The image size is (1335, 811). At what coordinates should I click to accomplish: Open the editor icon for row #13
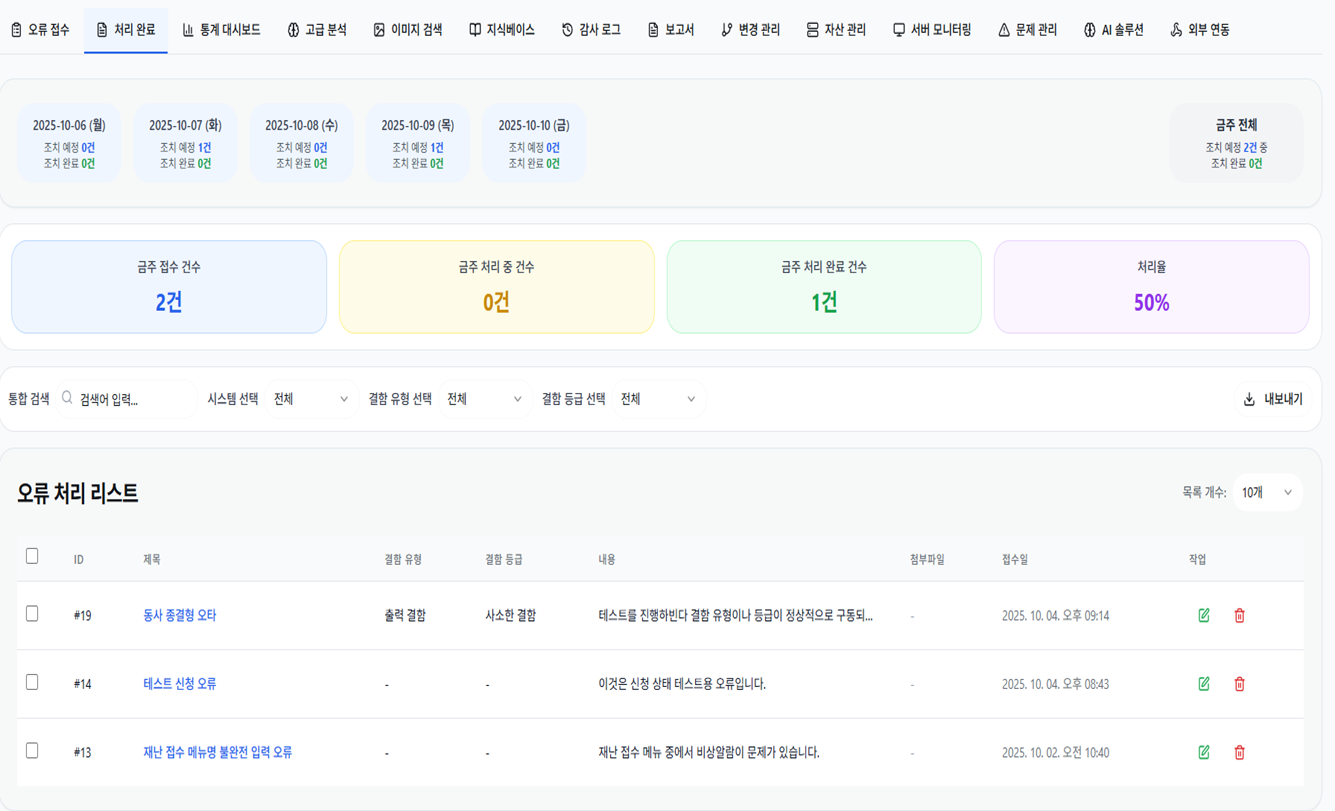coord(1204,752)
